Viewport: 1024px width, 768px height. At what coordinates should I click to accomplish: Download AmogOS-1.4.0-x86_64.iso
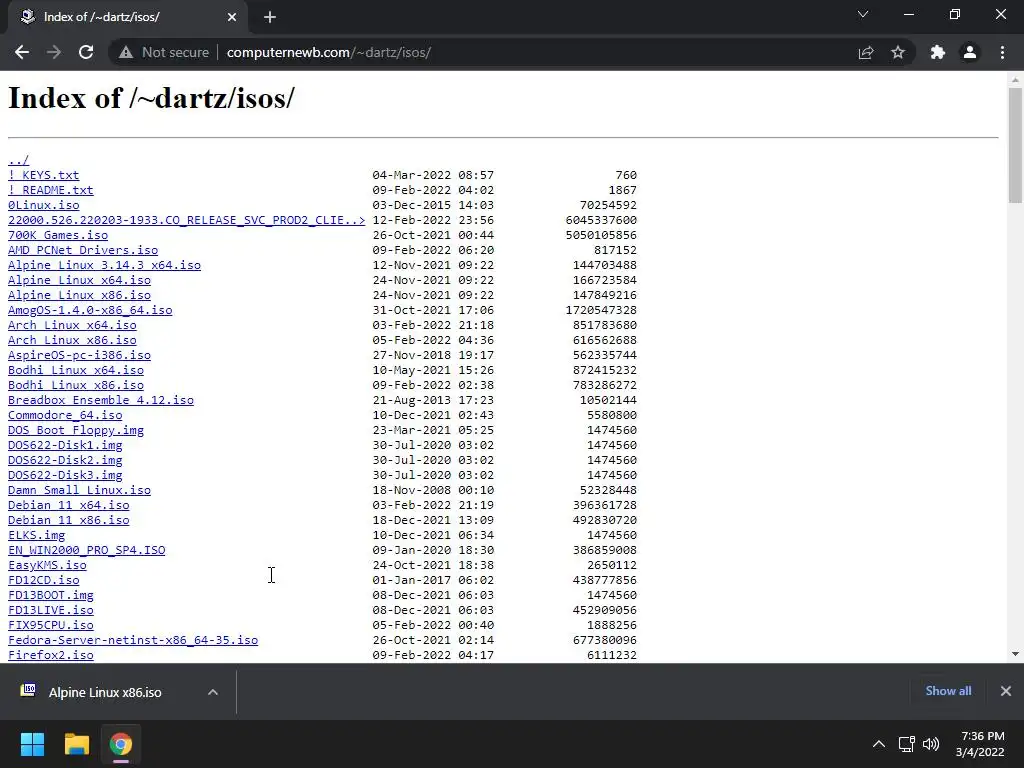90,310
